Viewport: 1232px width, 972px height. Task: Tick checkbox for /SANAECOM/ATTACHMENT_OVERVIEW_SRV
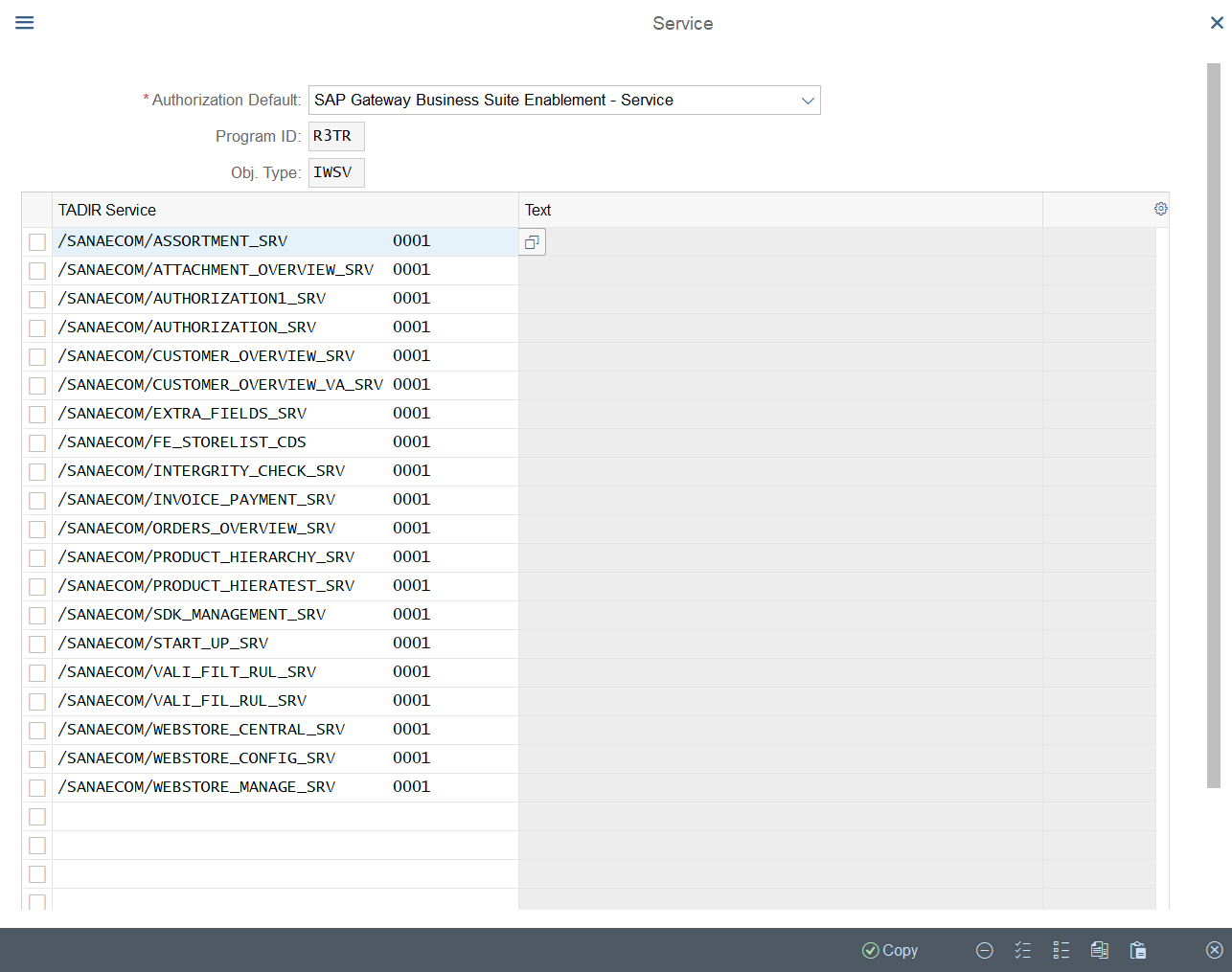(37, 271)
